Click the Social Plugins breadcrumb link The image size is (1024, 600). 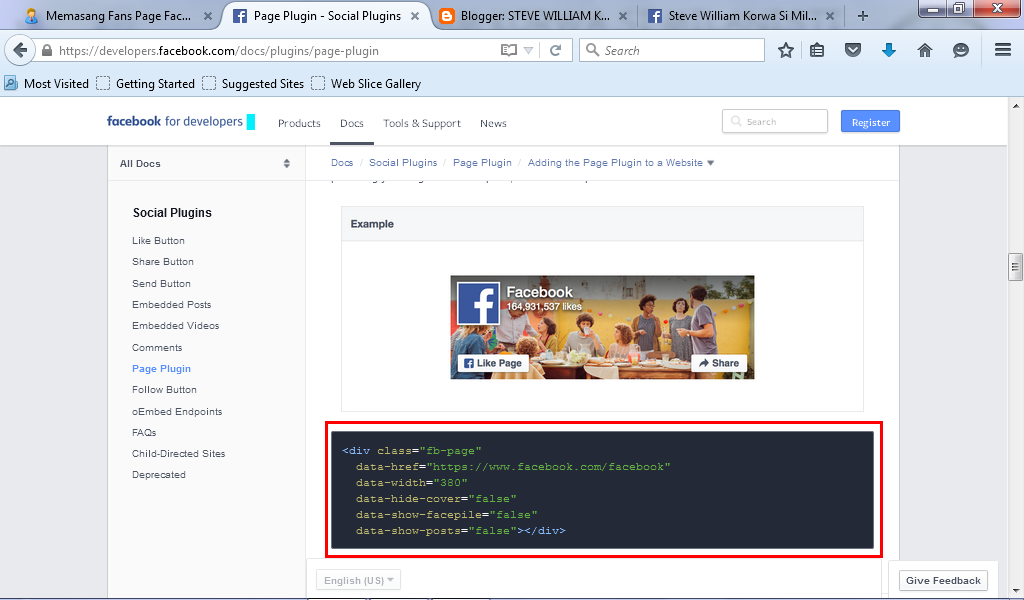coord(403,163)
